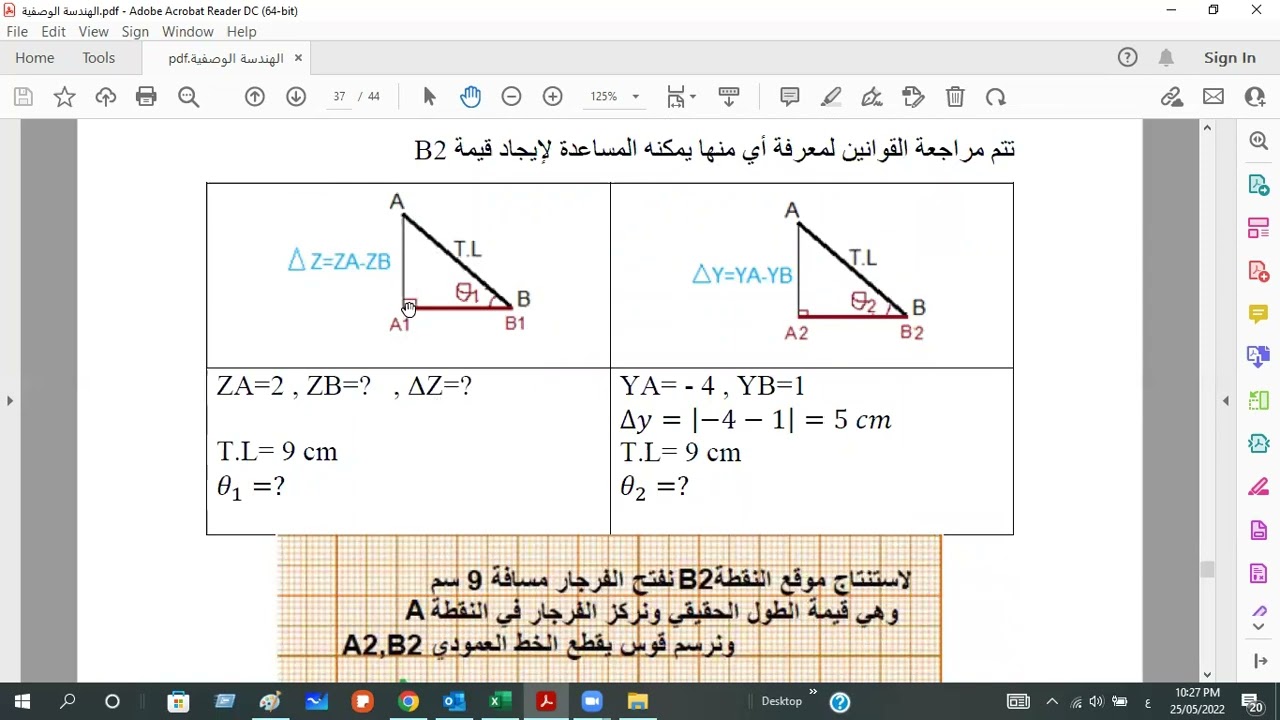Switch to the Home tab
The width and height of the screenshot is (1280, 720).
(x=35, y=58)
